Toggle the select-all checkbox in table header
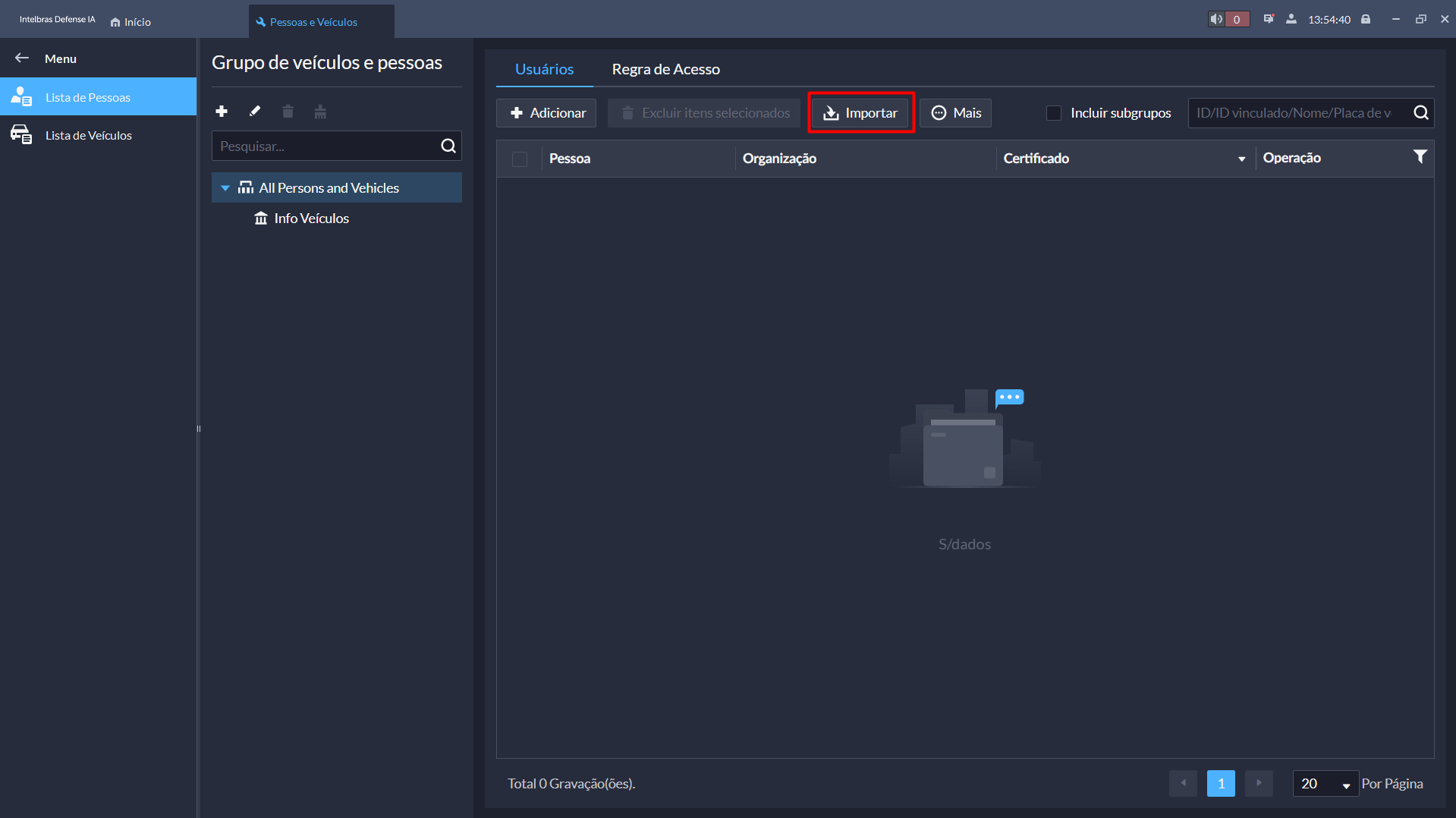1456x818 pixels. coord(520,159)
